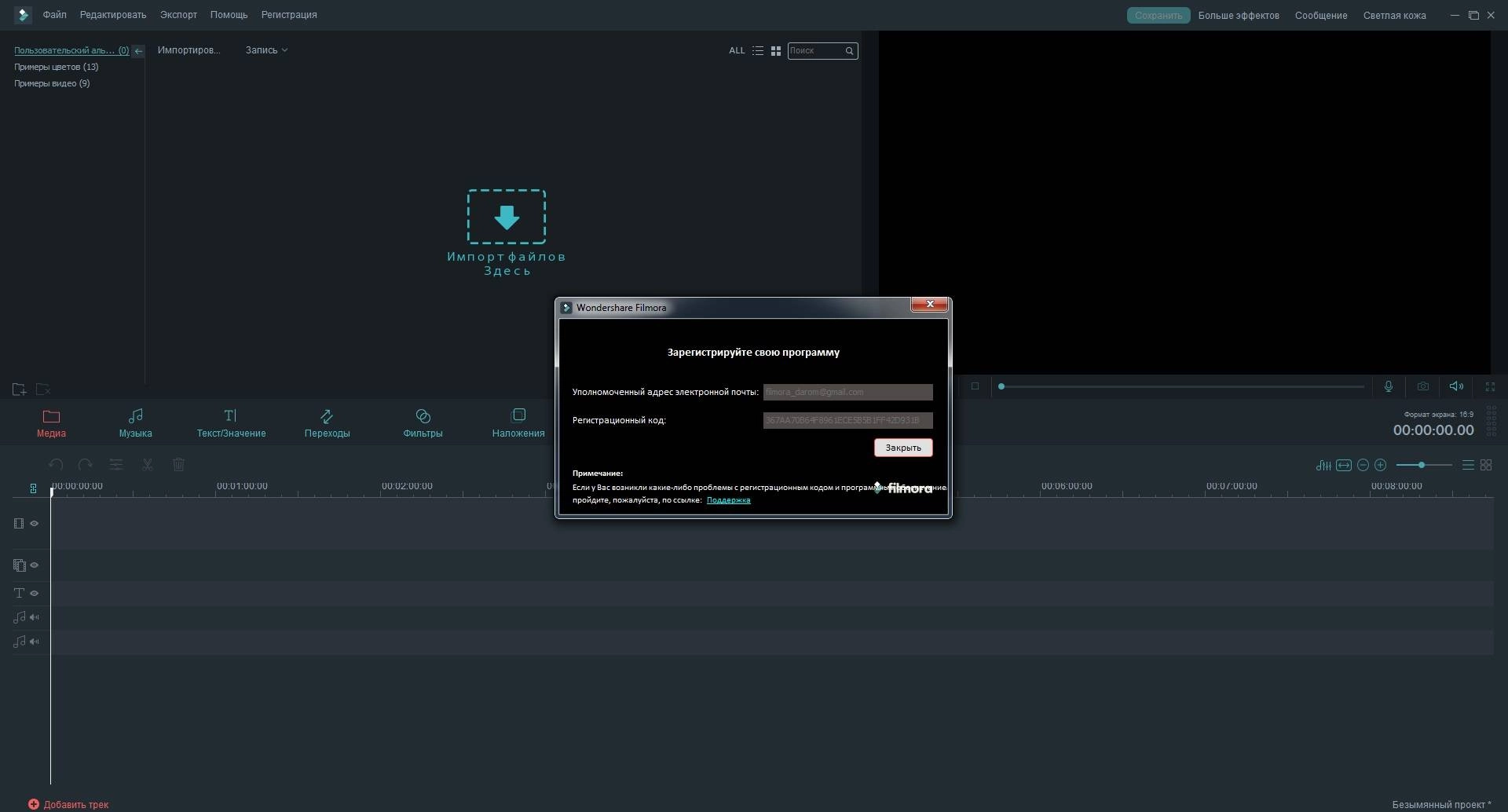
Task: Click the edit settings sliders icon
Action: tap(116, 465)
